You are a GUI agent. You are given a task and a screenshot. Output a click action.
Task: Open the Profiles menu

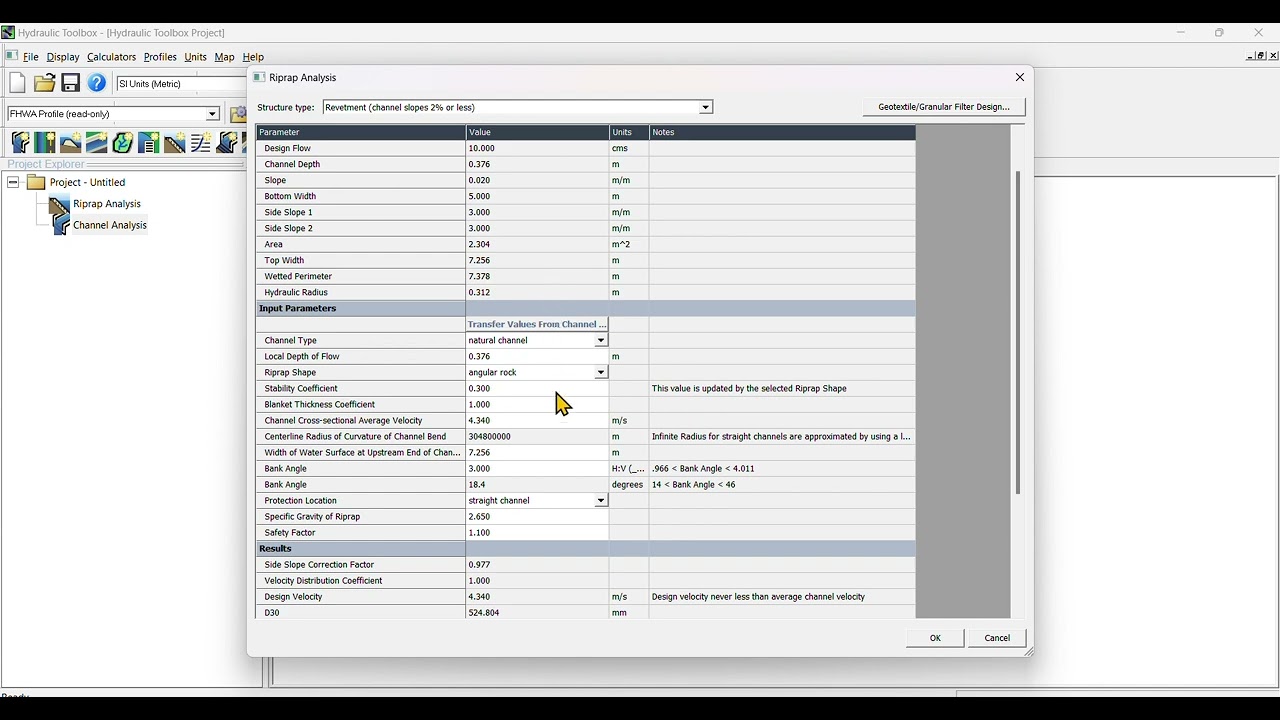pos(160,57)
